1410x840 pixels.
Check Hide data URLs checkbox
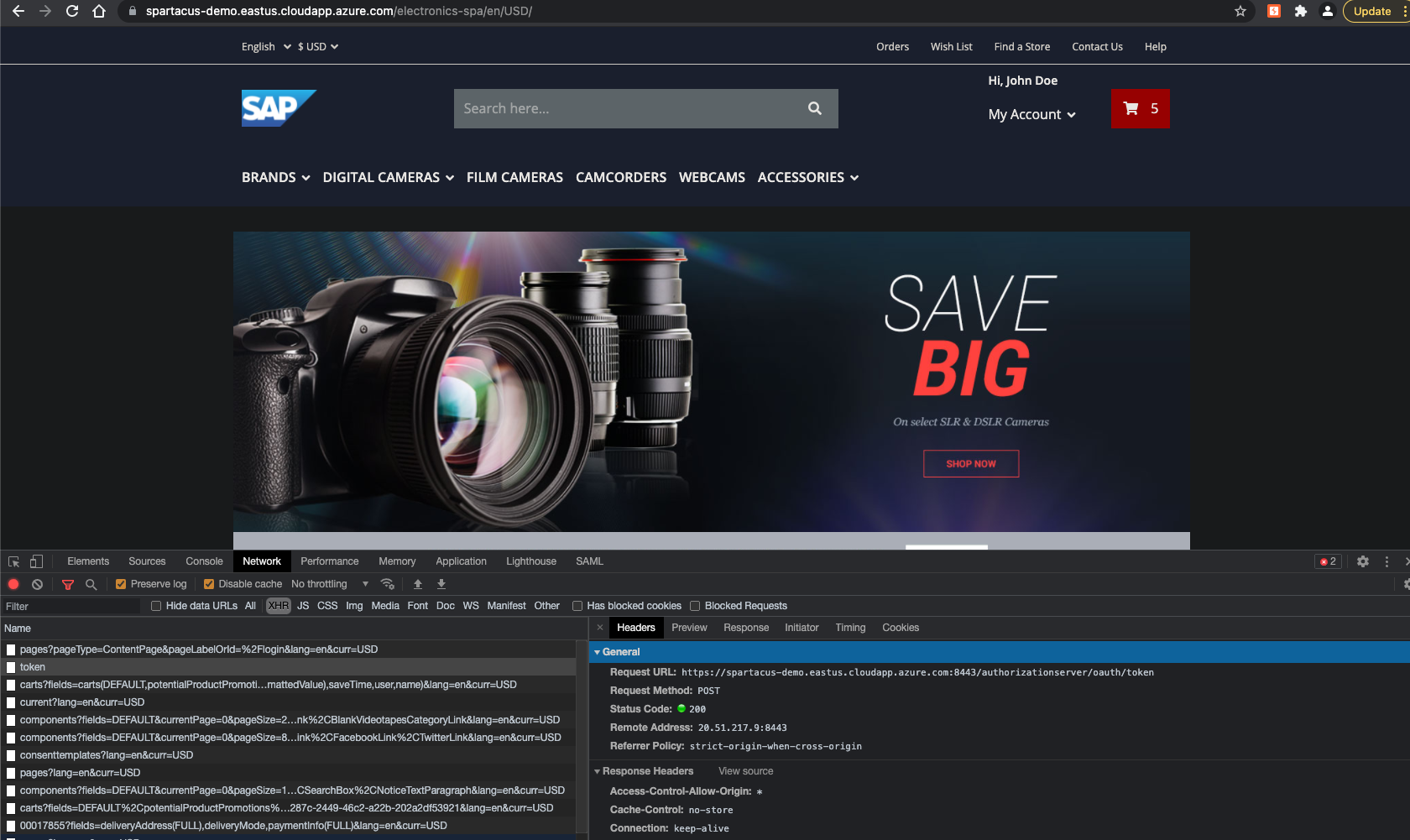156,606
